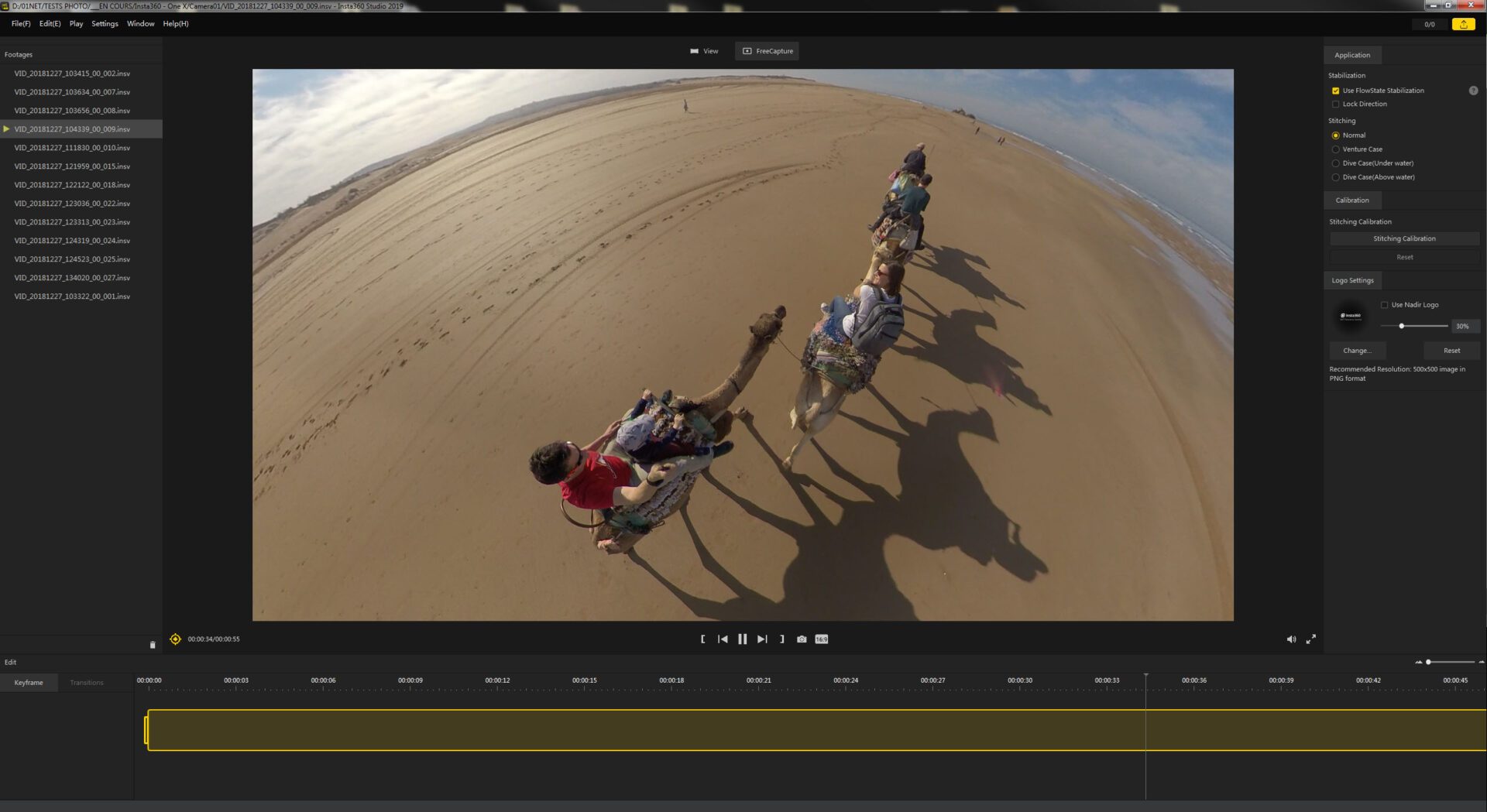Set the trim start bracket marker
1487x812 pixels.
coord(702,639)
